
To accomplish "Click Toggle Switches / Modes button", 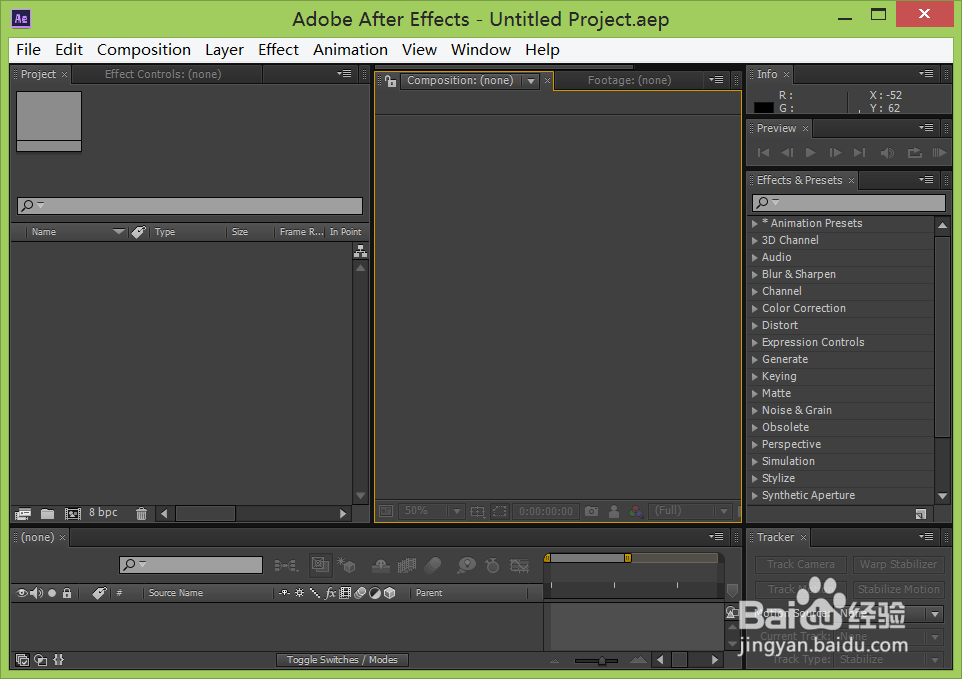I will point(342,660).
